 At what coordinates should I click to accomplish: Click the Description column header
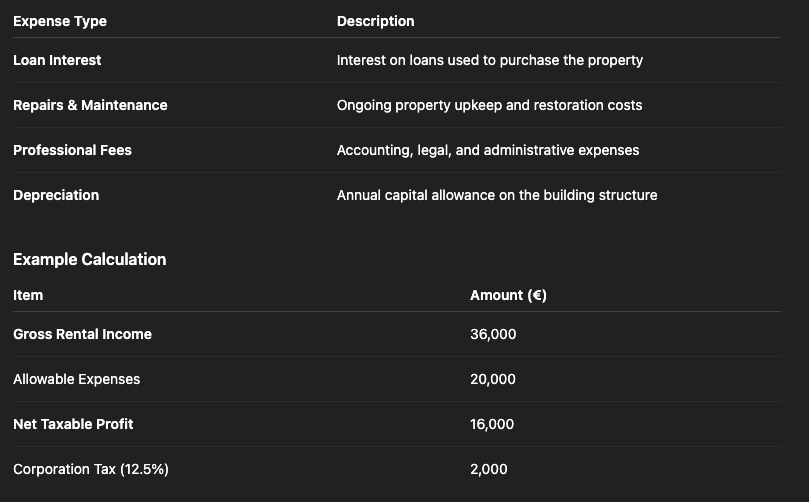point(375,21)
